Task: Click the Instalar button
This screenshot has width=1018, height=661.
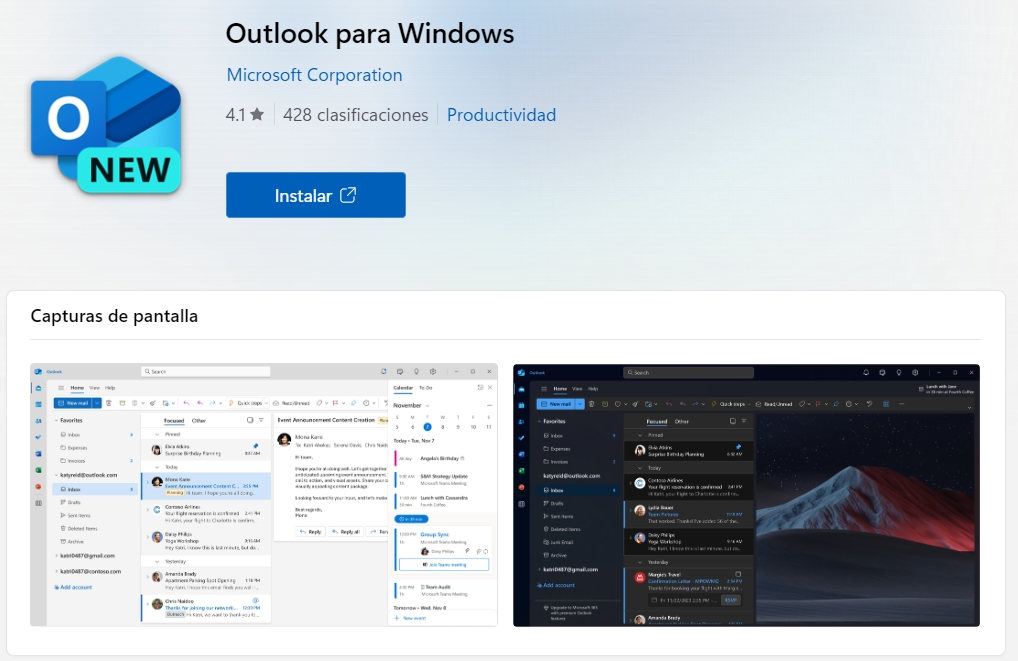Action: tap(316, 195)
